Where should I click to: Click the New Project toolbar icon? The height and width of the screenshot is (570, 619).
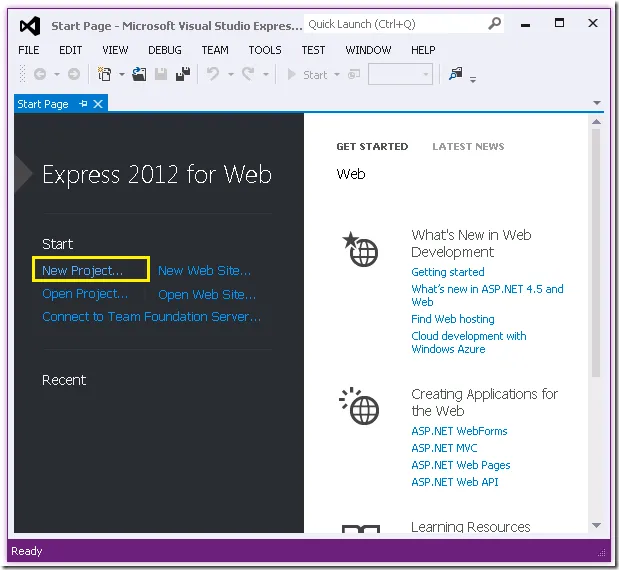(x=104, y=74)
